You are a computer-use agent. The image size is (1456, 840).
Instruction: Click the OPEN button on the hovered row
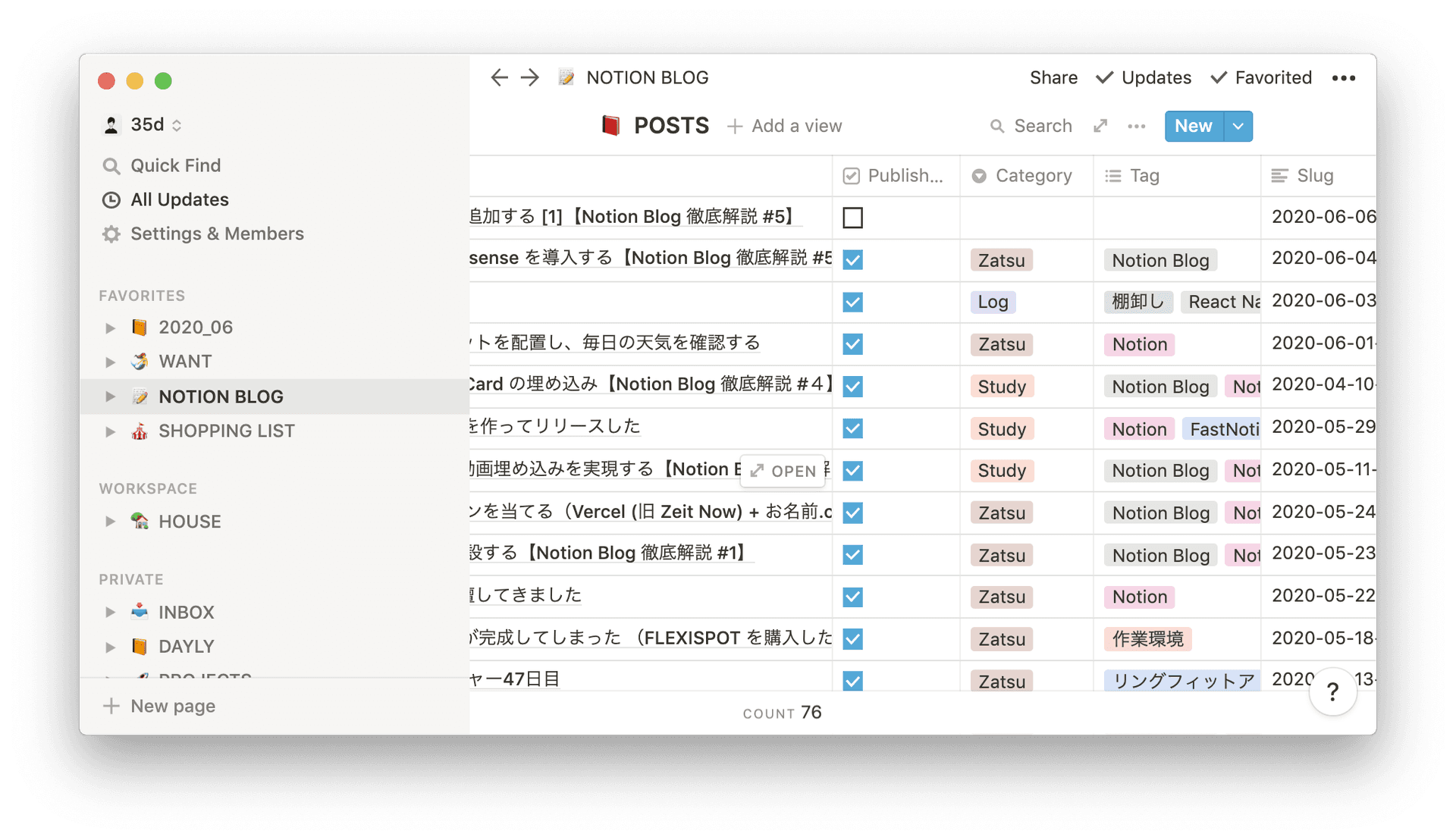(x=783, y=471)
